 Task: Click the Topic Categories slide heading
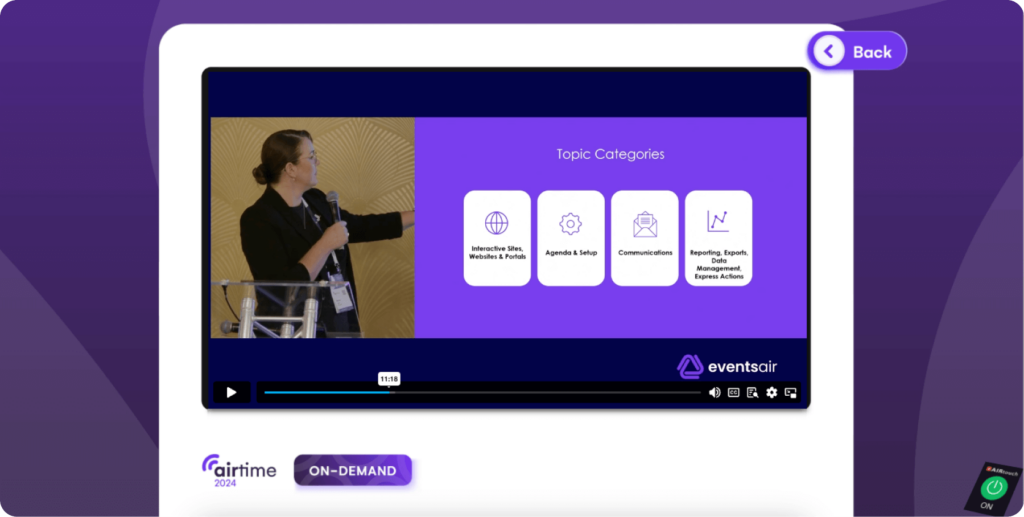[x=610, y=154]
